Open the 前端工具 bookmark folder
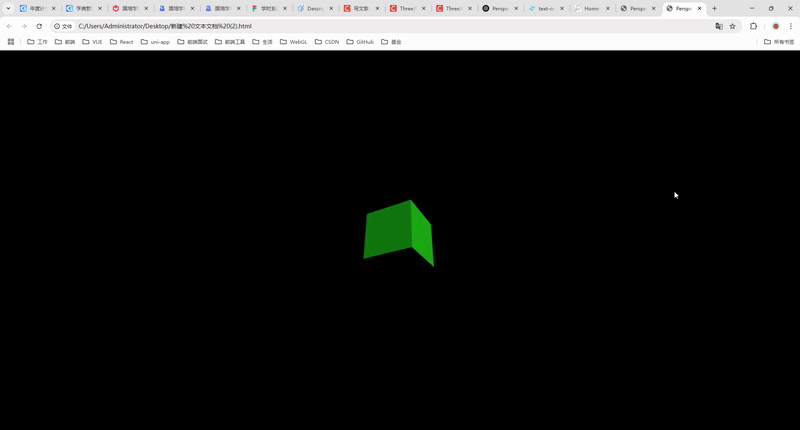800x430 pixels. (230, 42)
